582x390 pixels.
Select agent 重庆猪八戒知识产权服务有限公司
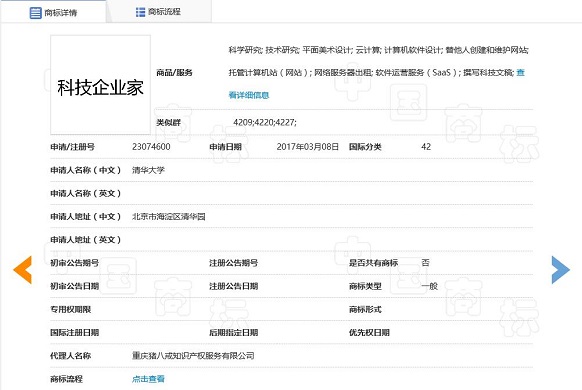[x=193, y=356]
